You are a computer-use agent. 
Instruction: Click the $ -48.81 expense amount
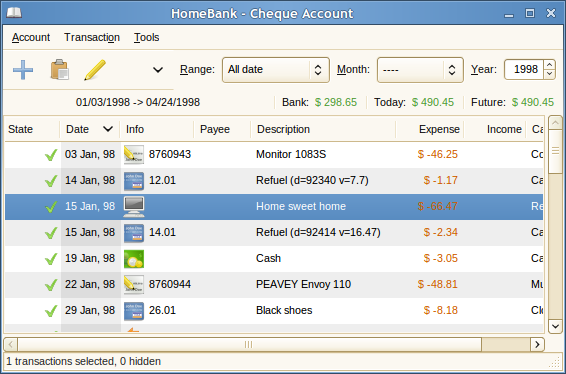point(437,284)
